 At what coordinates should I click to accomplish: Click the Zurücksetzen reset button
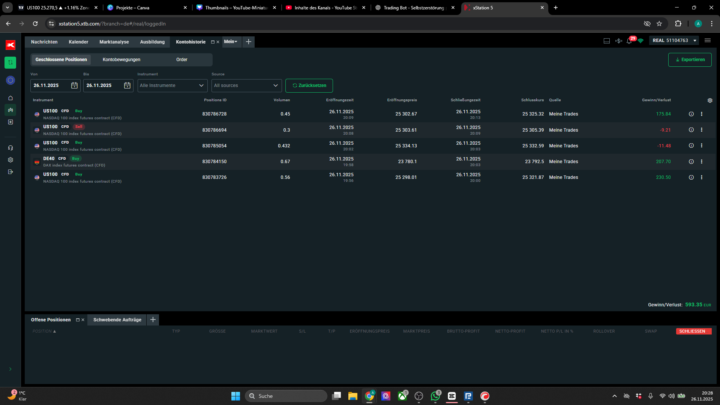(309, 85)
